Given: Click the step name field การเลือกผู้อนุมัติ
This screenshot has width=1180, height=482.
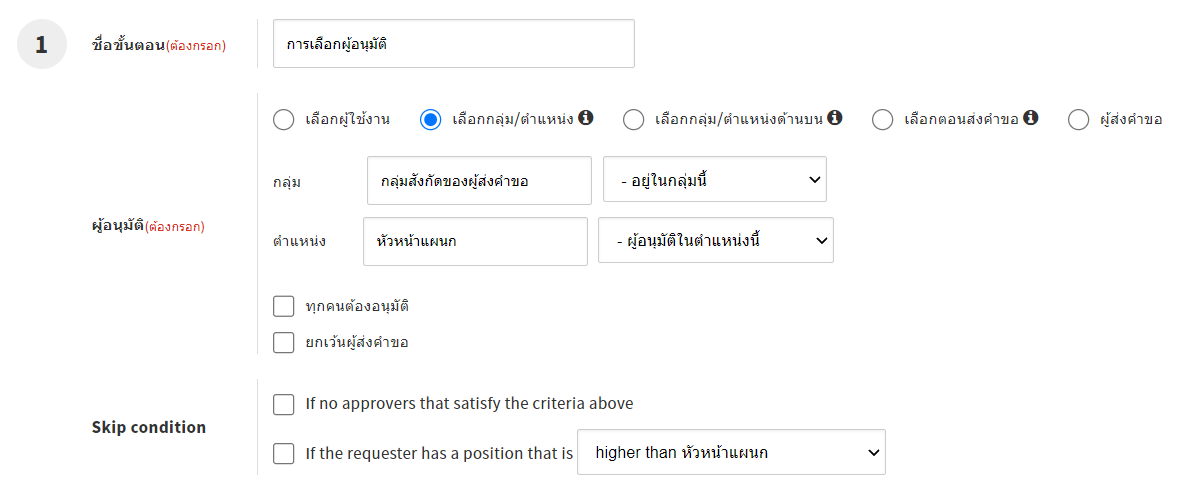Looking at the screenshot, I should click(453, 44).
